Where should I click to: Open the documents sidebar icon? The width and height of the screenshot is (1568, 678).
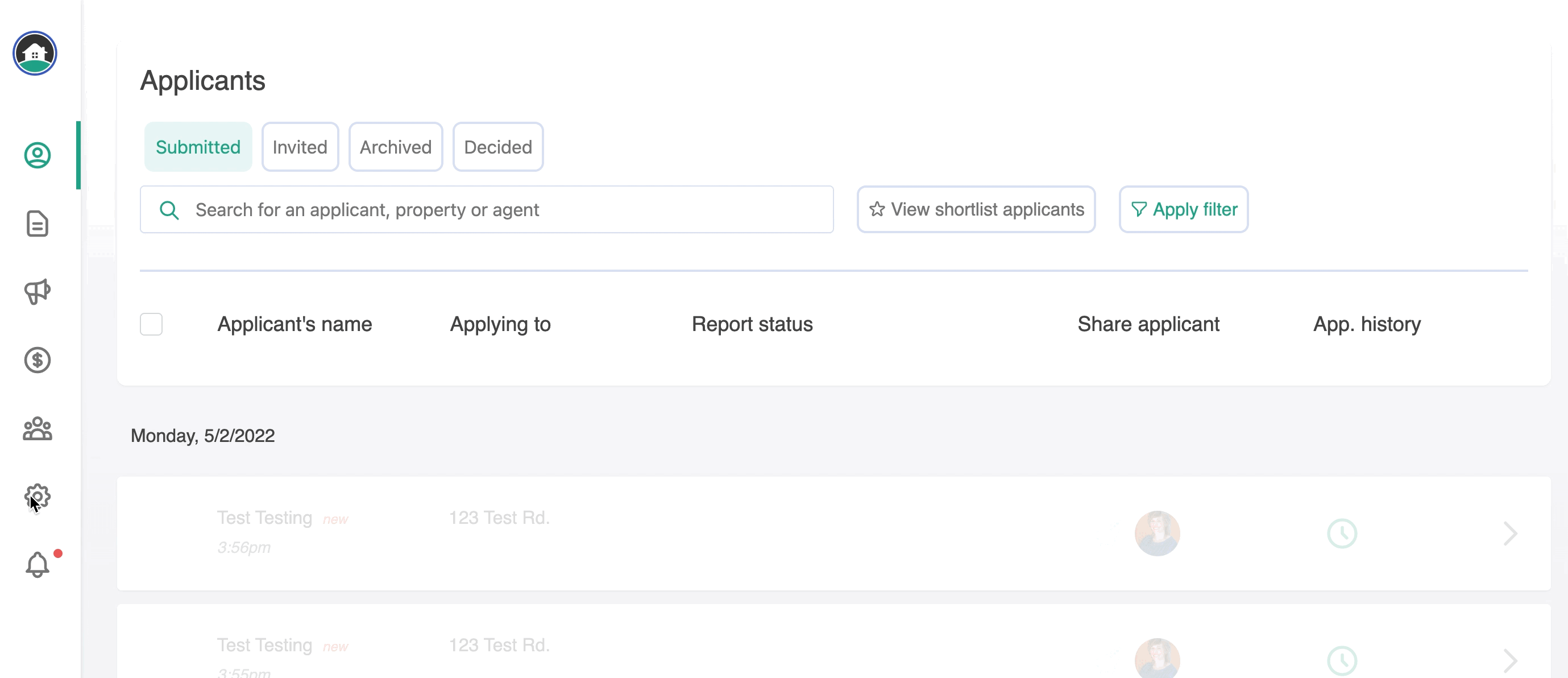click(x=37, y=224)
